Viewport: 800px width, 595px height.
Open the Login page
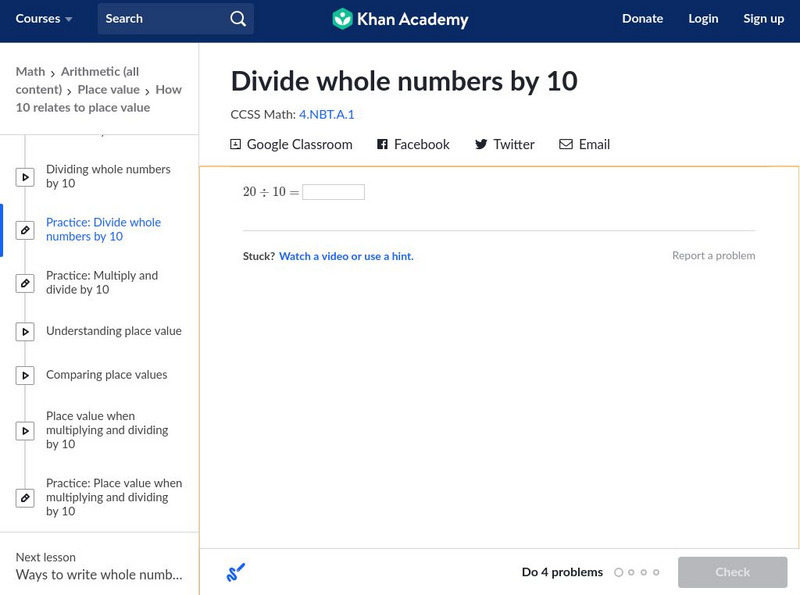703,19
